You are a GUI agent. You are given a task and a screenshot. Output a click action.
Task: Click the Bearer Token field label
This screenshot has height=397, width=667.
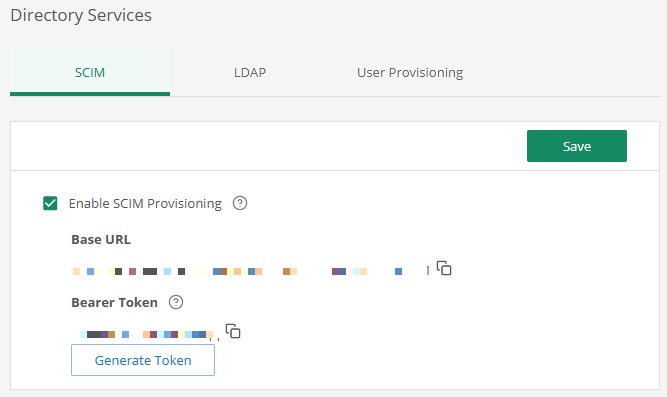114,303
